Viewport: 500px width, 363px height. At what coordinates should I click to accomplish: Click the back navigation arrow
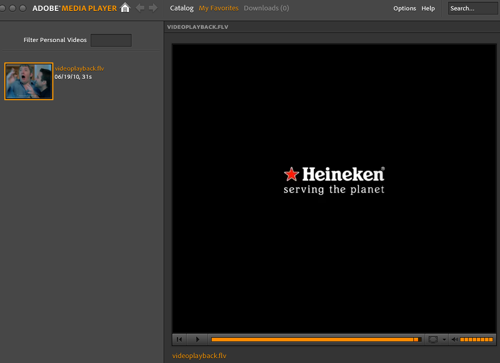[x=140, y=8]
